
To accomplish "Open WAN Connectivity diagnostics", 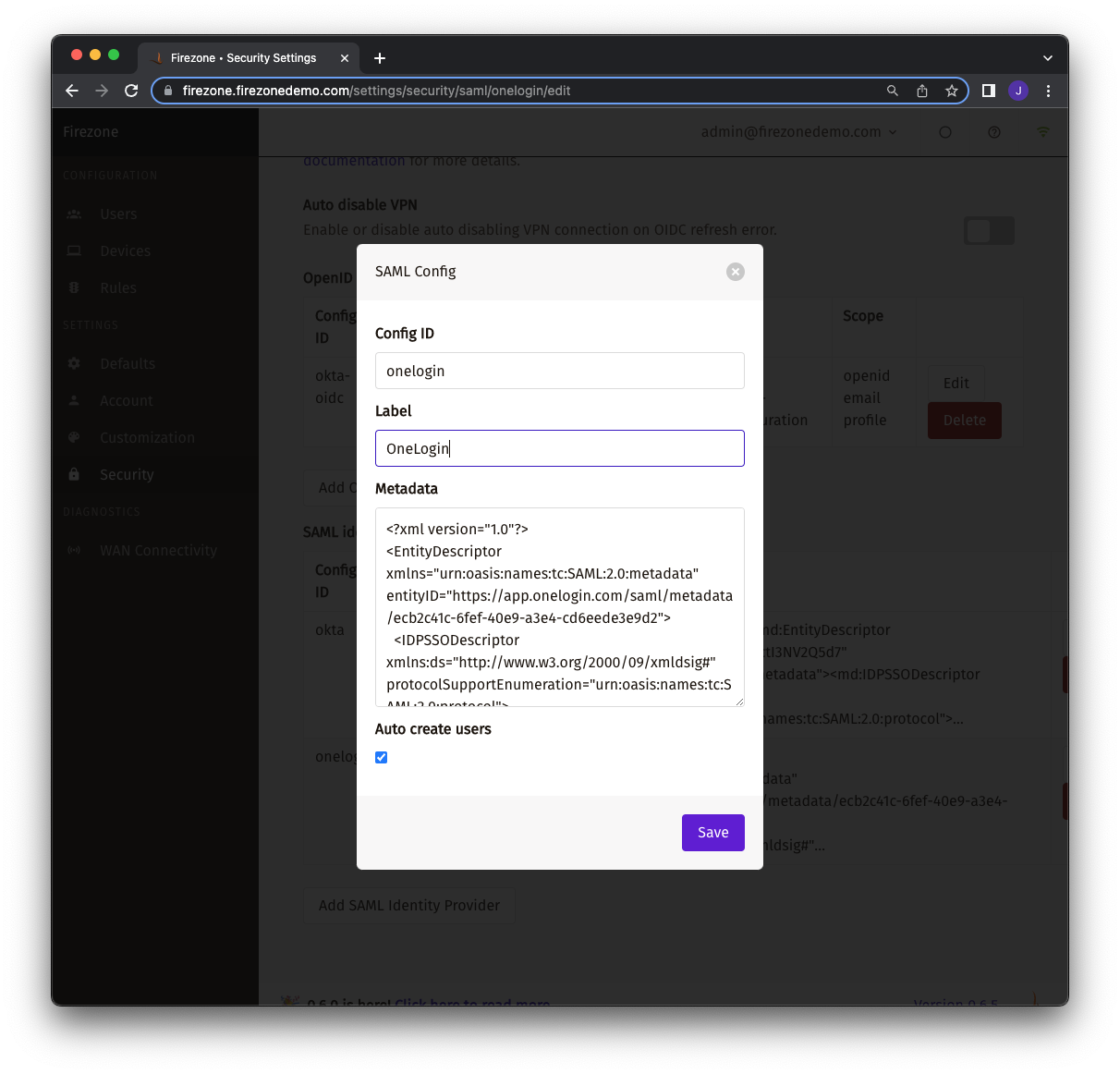I will 158,551.
